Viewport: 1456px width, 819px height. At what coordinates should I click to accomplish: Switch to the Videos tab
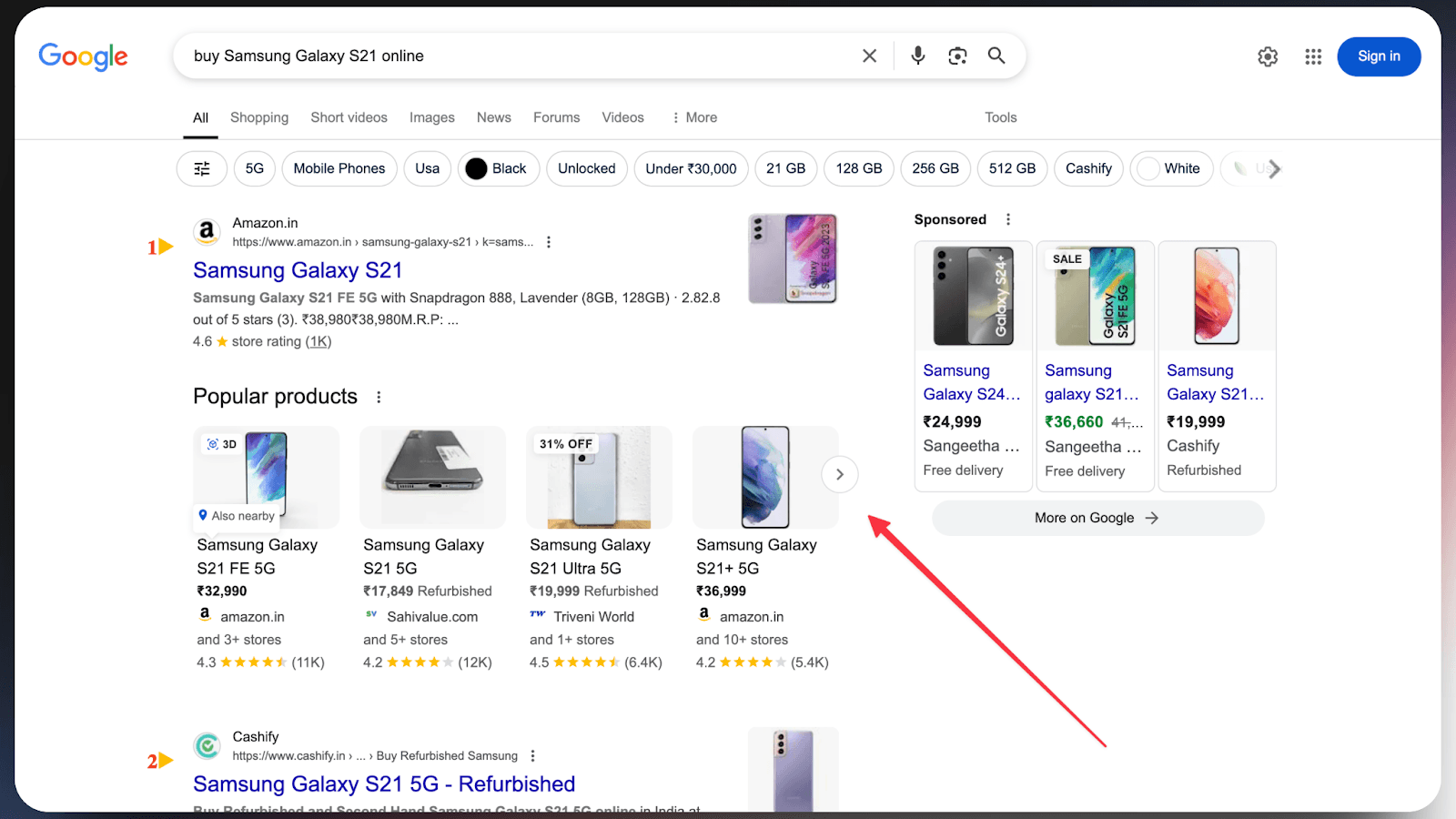tap(623, 117)
